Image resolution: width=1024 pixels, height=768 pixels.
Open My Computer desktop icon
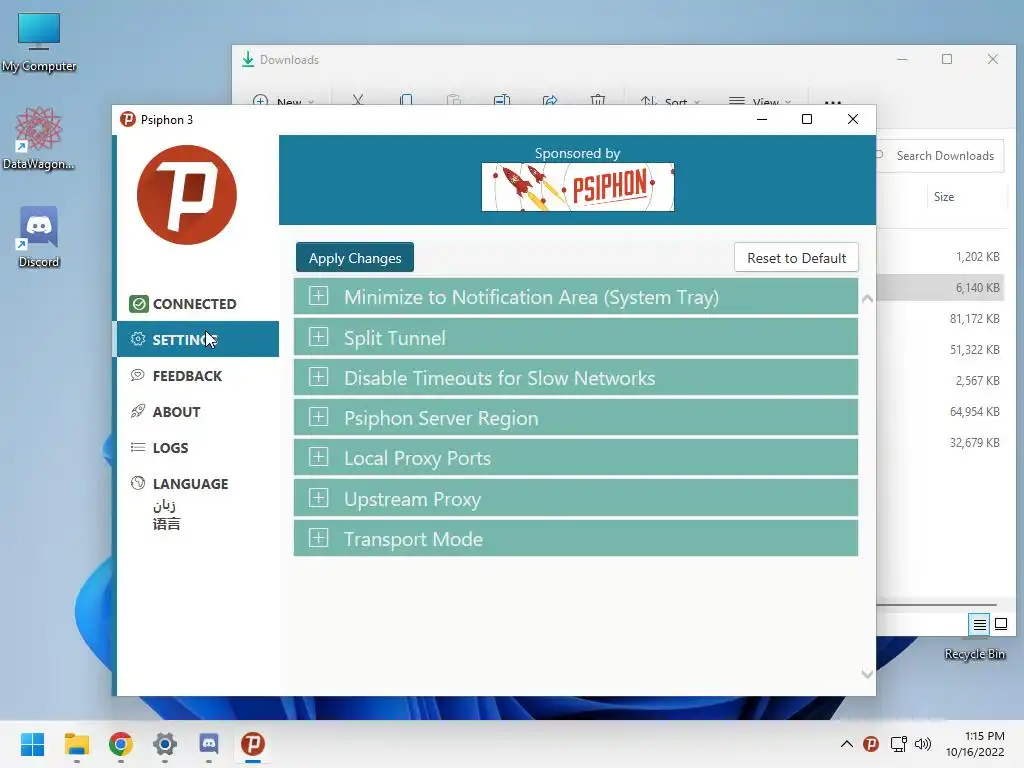(x=39, y=42)
